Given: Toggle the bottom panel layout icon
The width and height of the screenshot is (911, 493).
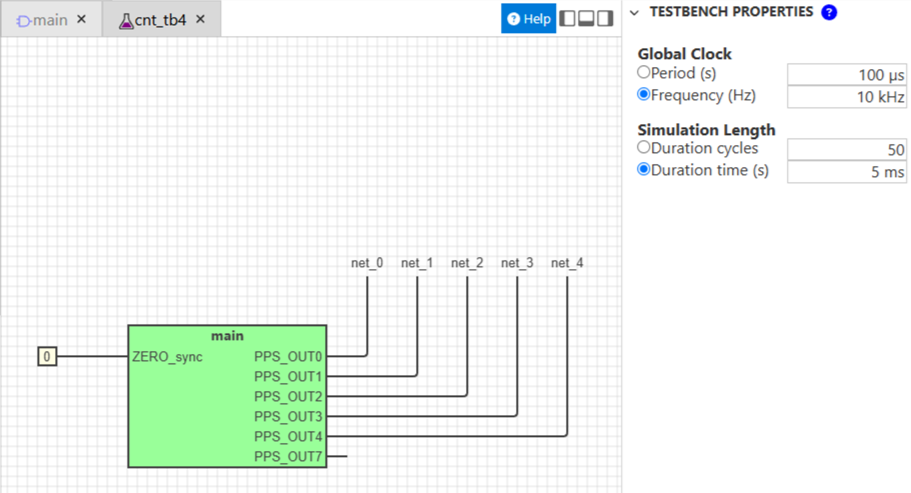Looking at the screenshot, I should 586,19.
